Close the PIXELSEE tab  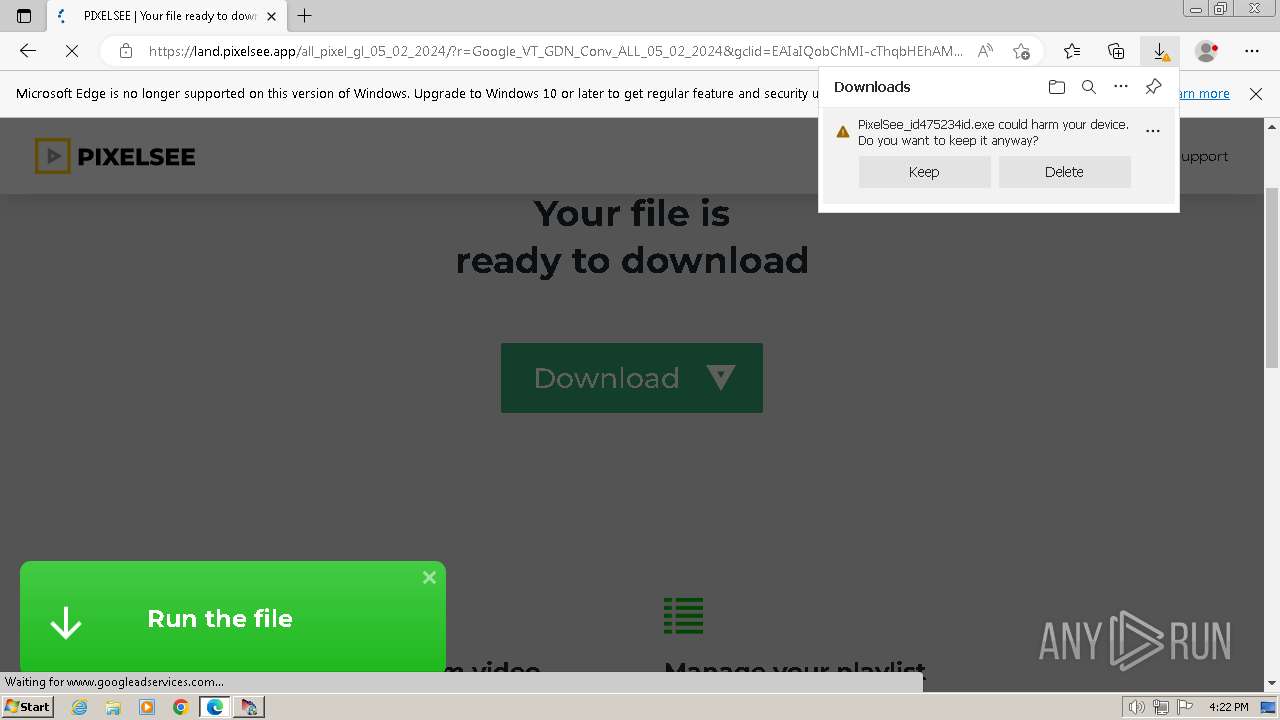271,16
